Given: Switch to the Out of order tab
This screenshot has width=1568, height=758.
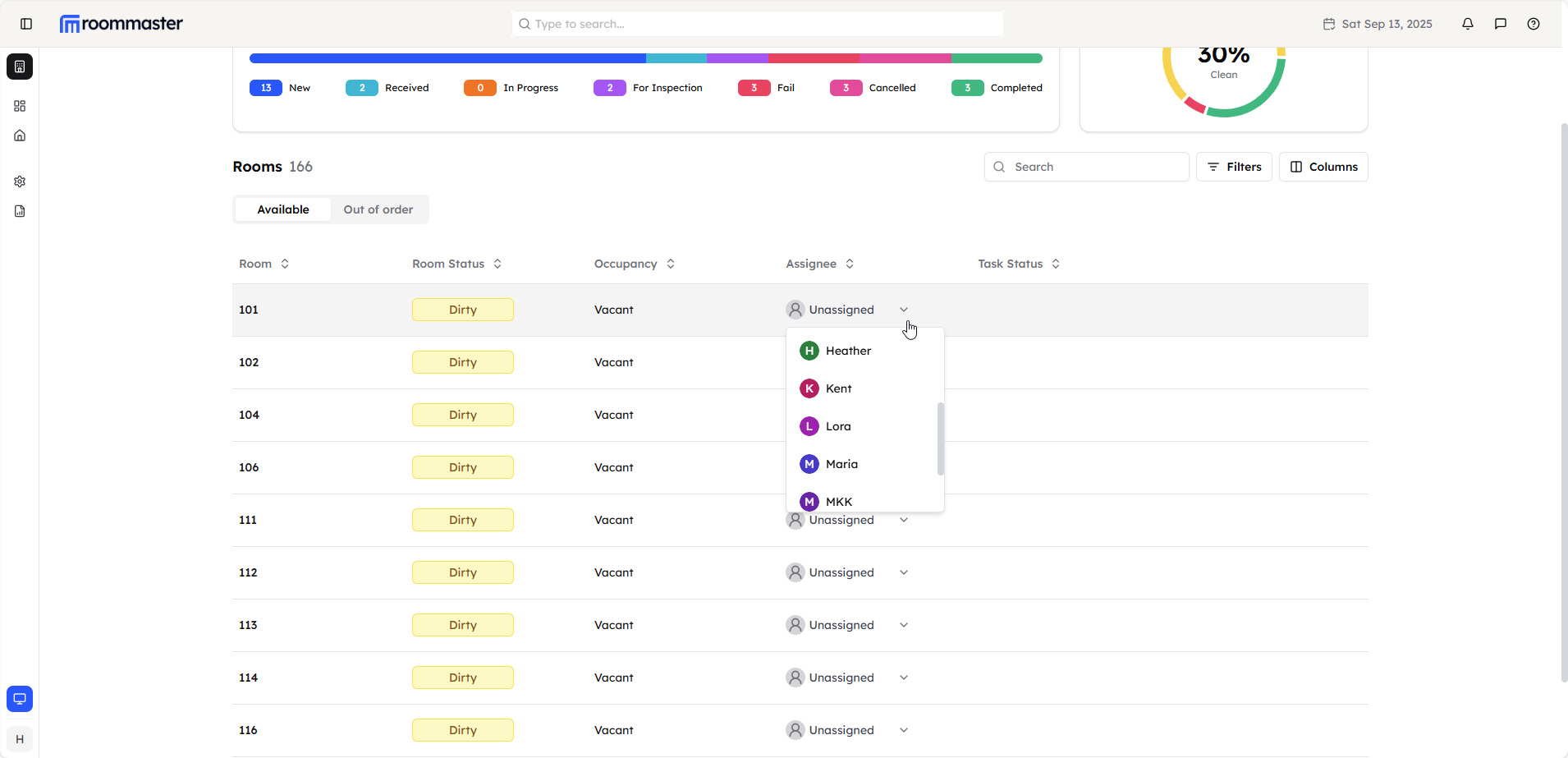Looking at the screenshot, I should point(378,209).
